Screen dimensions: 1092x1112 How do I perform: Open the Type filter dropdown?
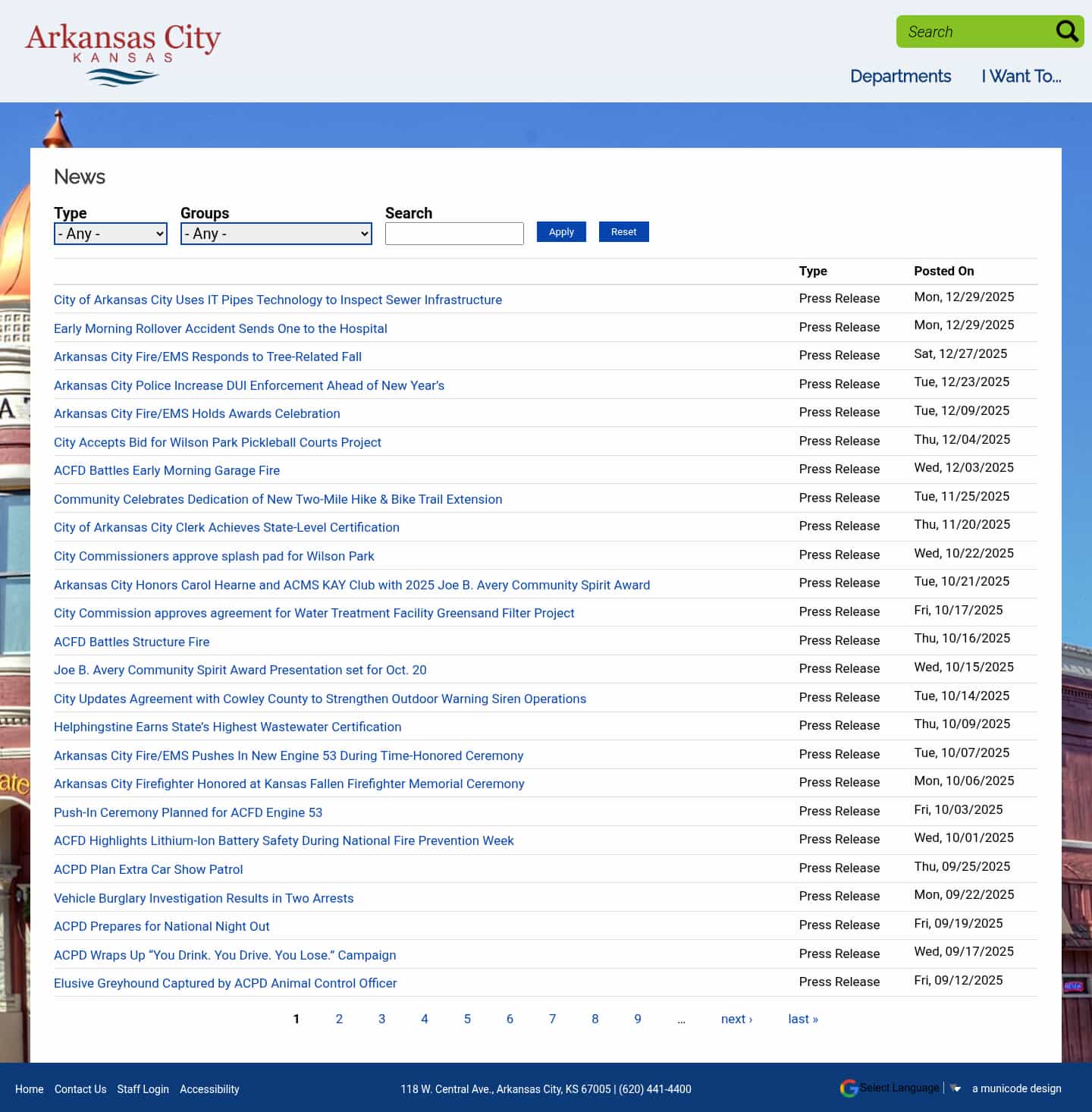[x=110, y=234]
